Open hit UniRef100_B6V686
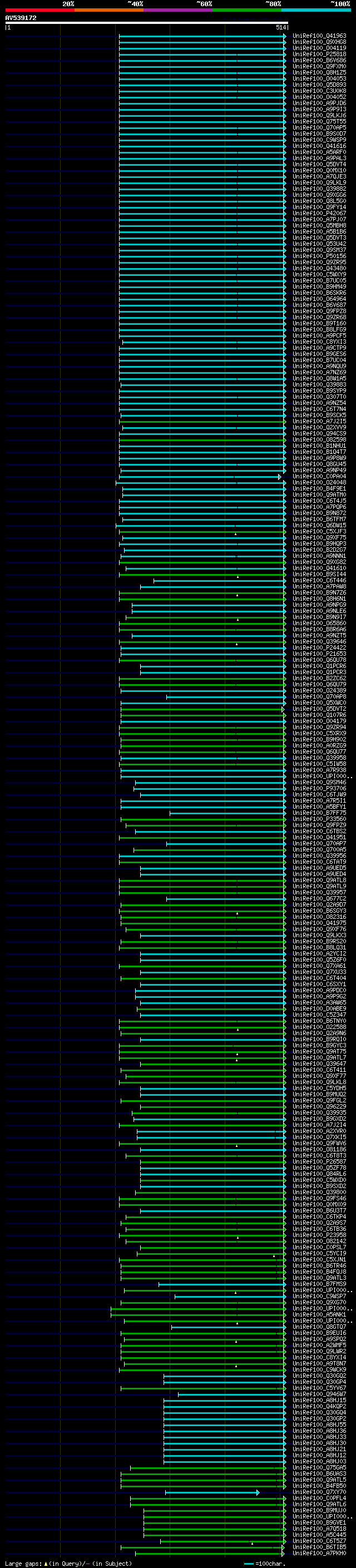Viewport: 356px width, 1568px height. coord(319,60)
